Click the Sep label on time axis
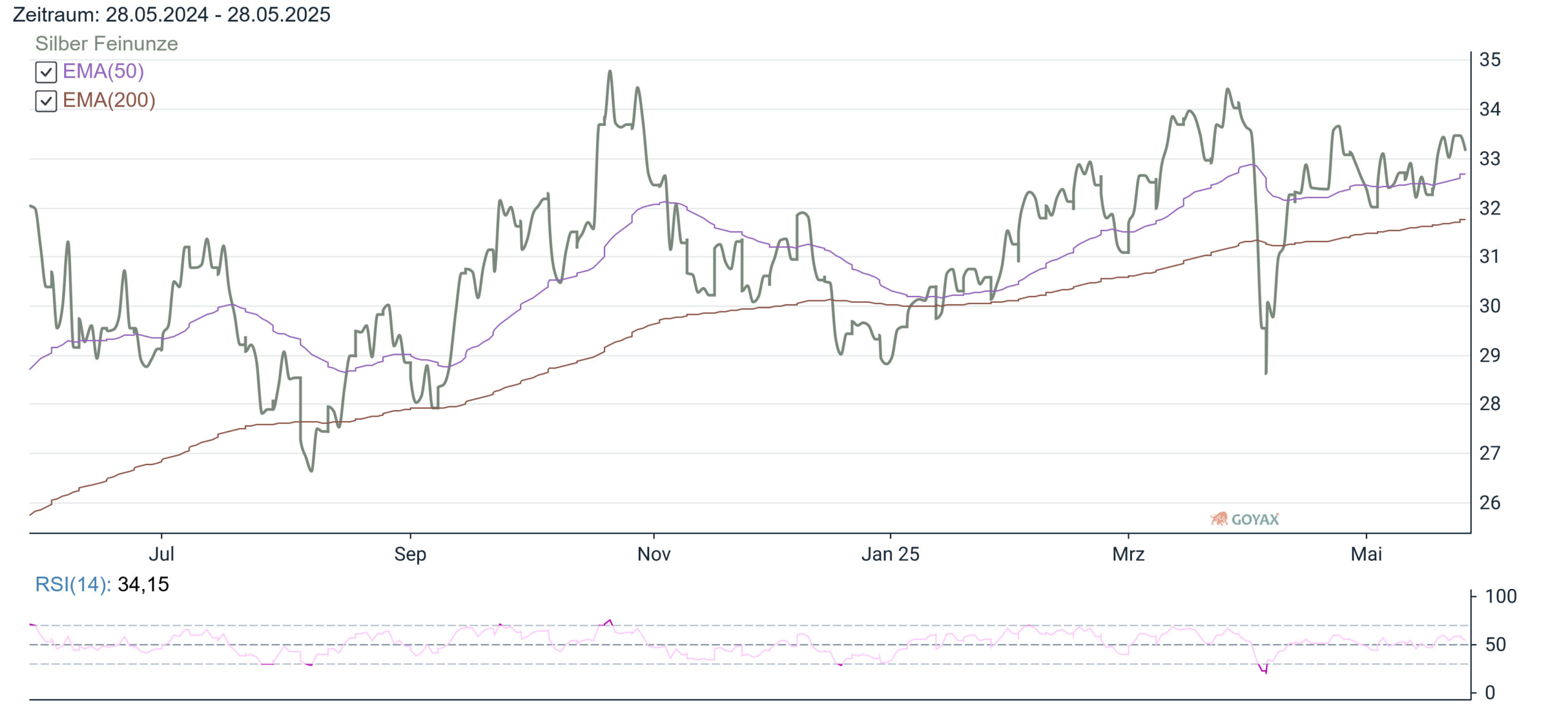The height and width of the screenshot is (706, 1568). point(410,554)
